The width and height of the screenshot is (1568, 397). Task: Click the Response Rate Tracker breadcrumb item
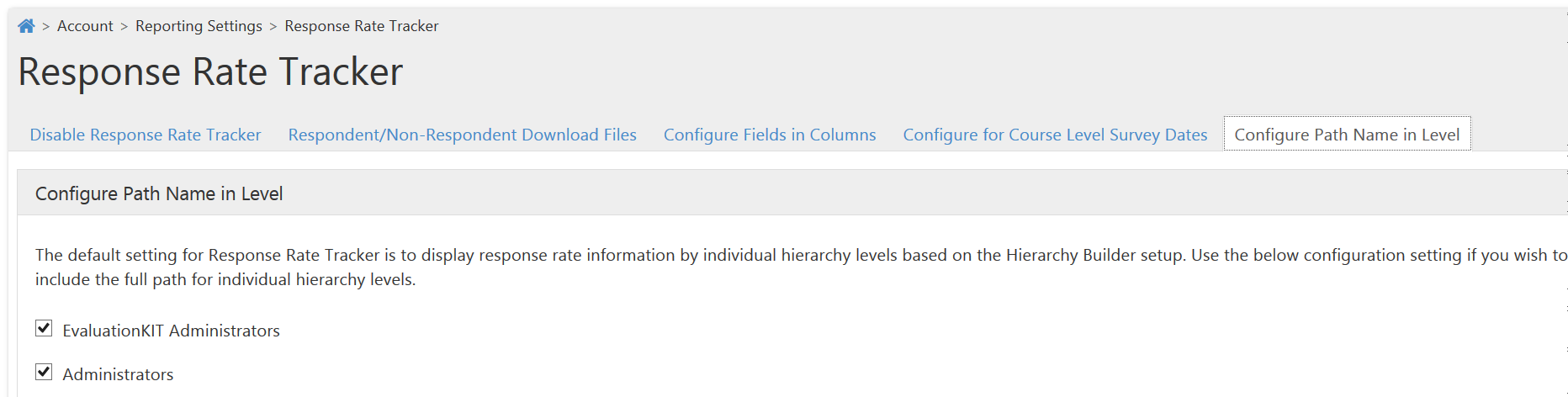pos(362,26)
